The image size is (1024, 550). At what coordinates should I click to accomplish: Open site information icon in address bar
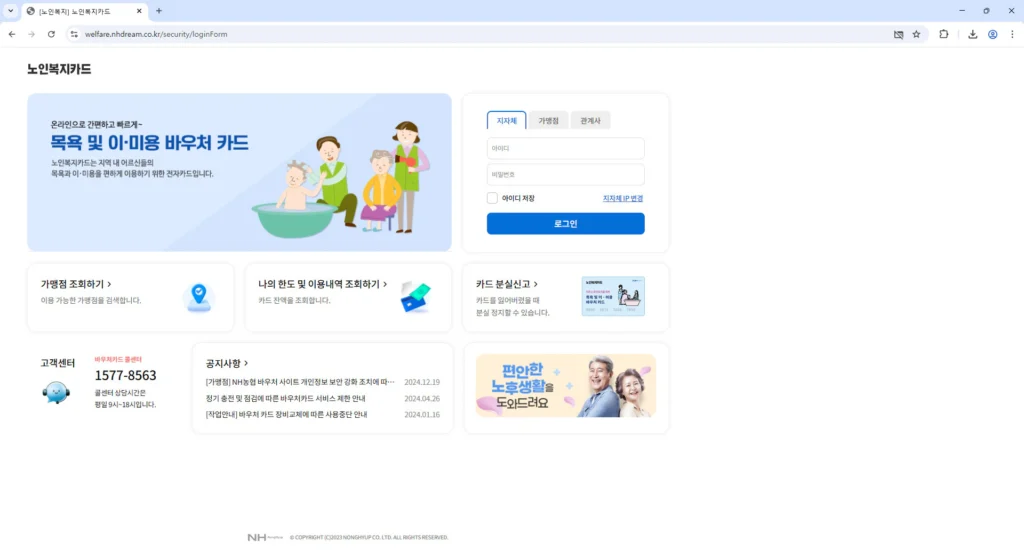74,34
